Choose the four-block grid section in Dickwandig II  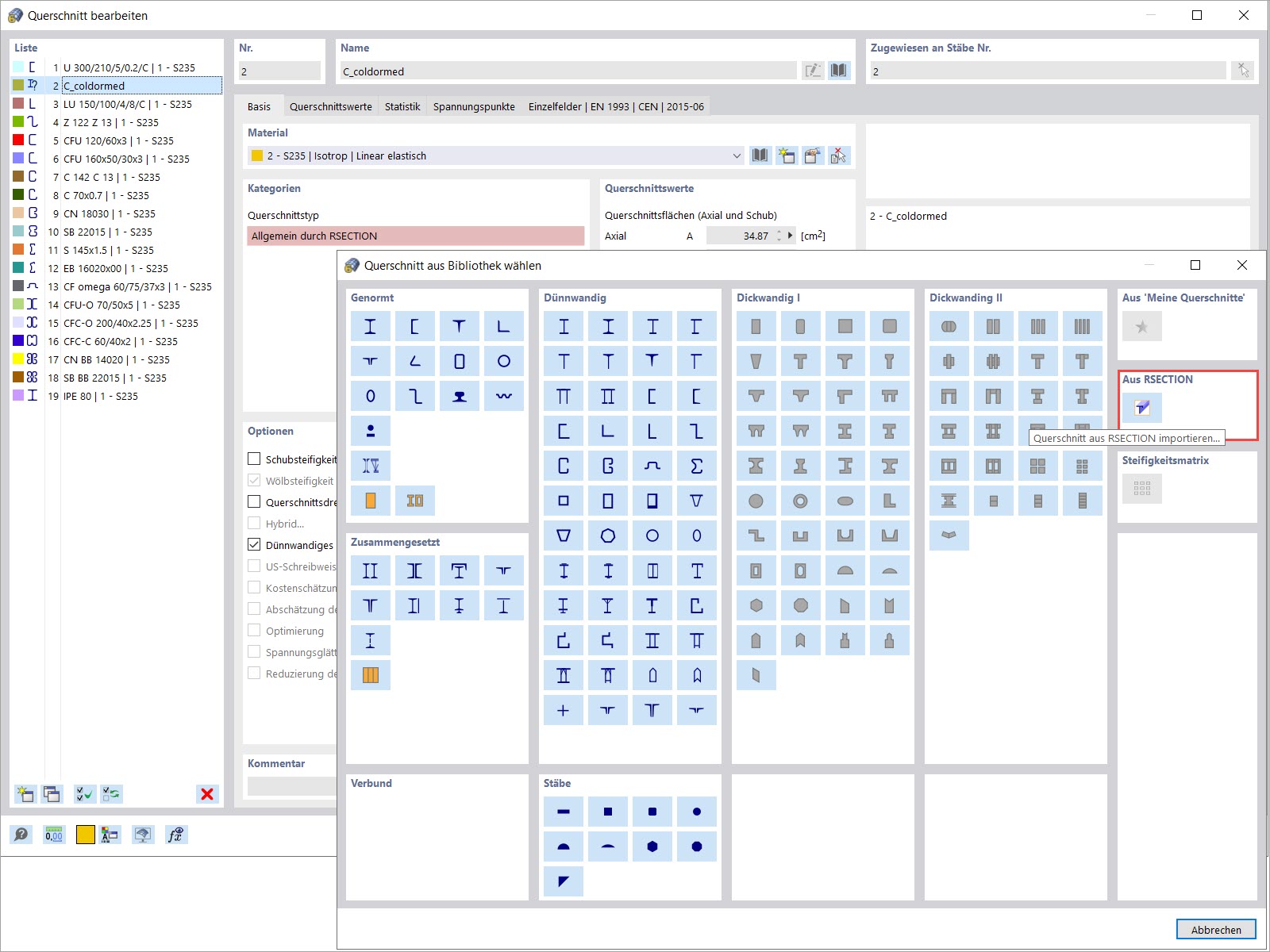coord(1037,466)
